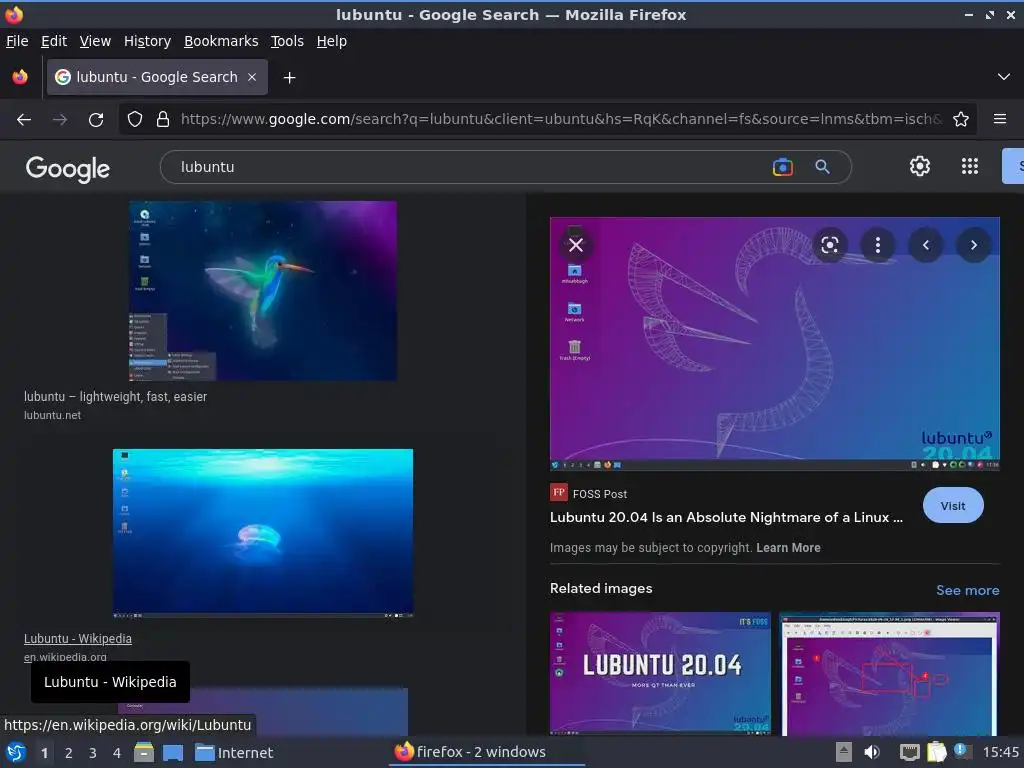Image resolution: width=1024 pixels, height=768 pixels.
Task: Show previous image in preview
Action: [925, 245]
